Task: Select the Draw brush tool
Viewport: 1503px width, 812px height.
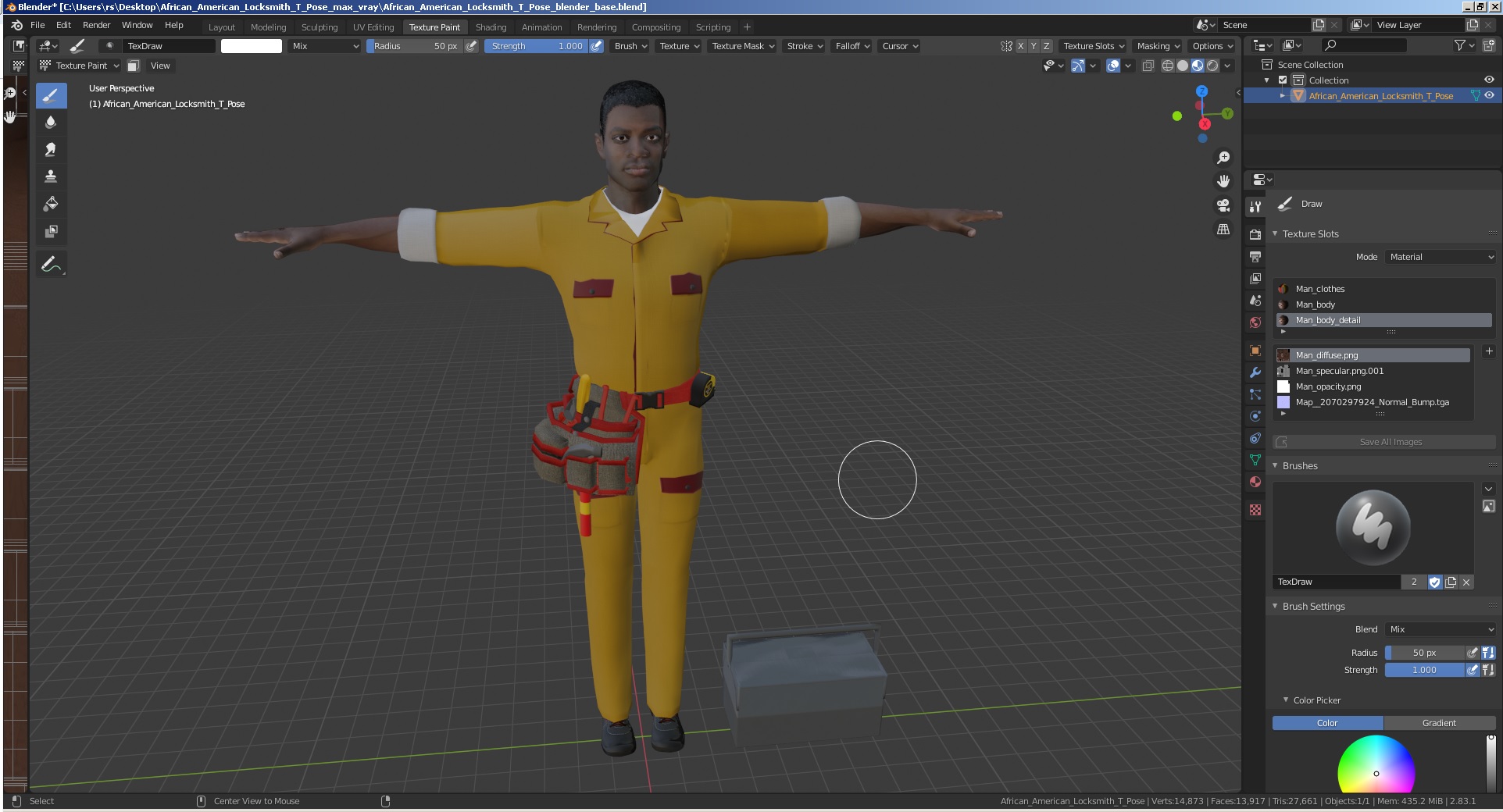Action: [51, 96]
